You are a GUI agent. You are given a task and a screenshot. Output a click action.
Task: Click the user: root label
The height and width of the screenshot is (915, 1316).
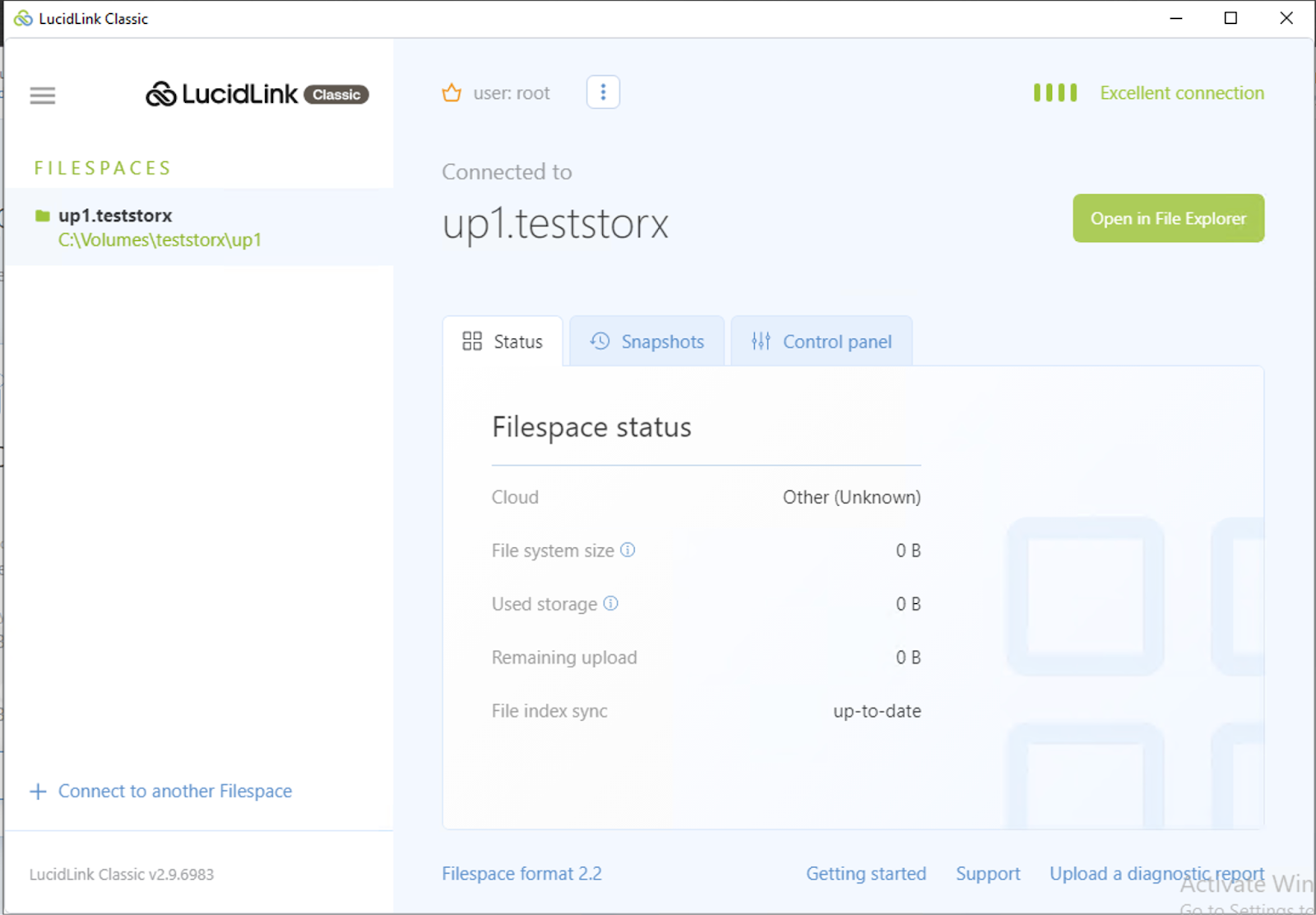pos(512,93)
